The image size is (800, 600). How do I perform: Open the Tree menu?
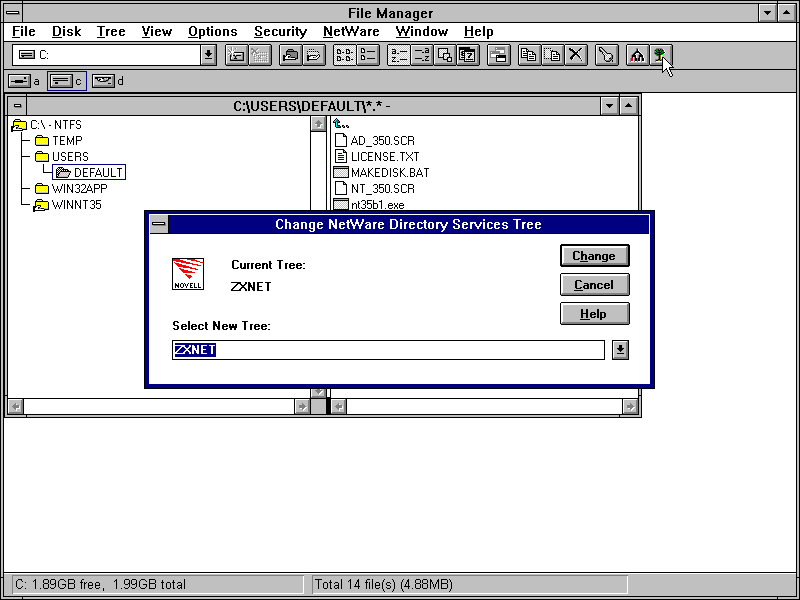pyautogui.click(x=111, y=32)
